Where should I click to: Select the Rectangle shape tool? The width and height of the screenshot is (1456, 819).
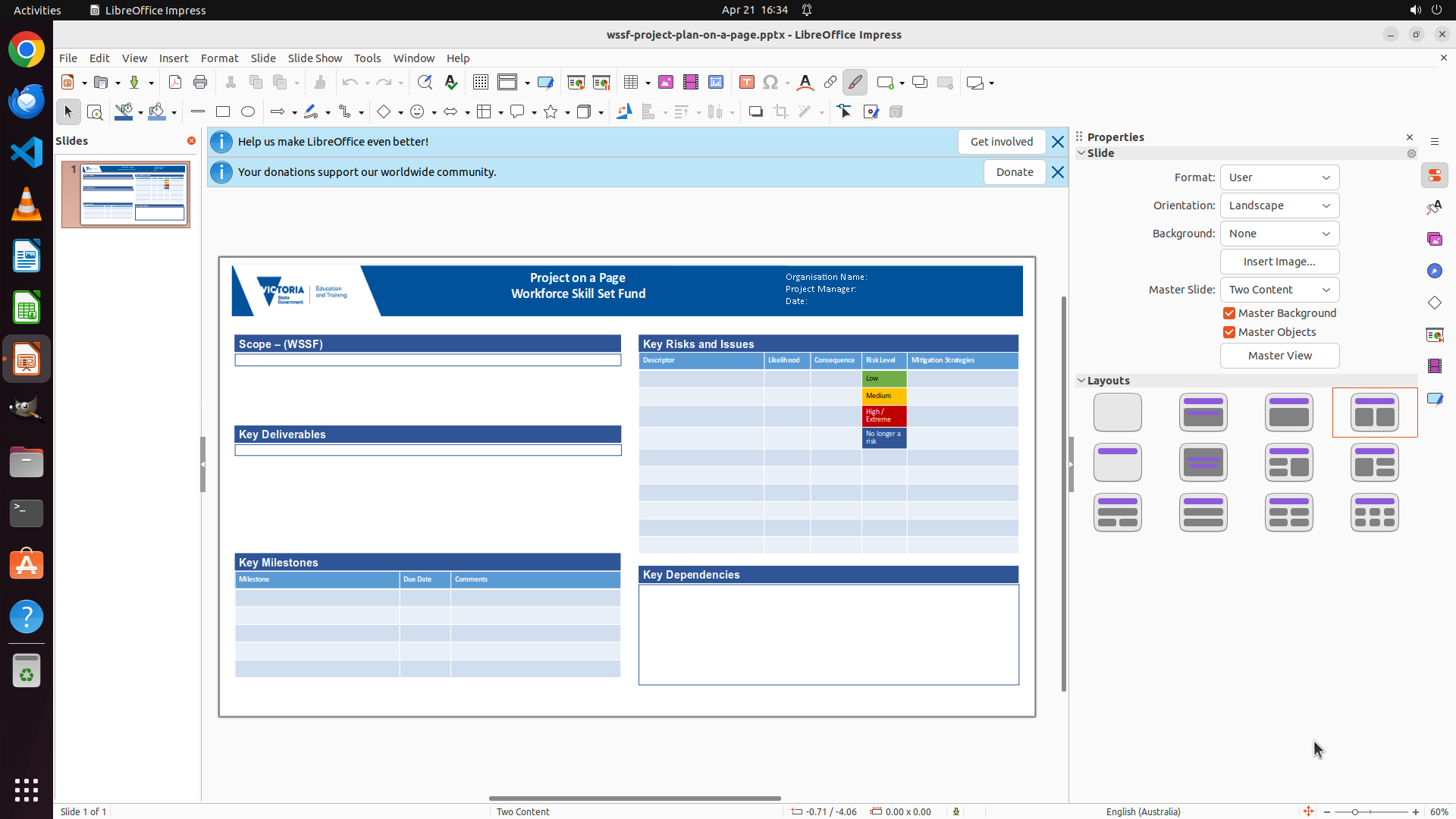(223, 112)
